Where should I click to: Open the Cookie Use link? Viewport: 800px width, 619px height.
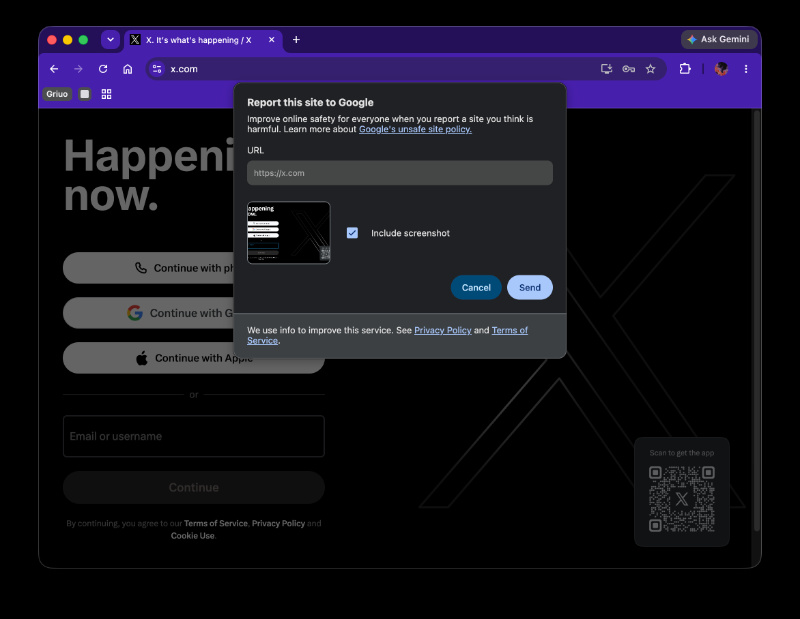click(192, 535)
